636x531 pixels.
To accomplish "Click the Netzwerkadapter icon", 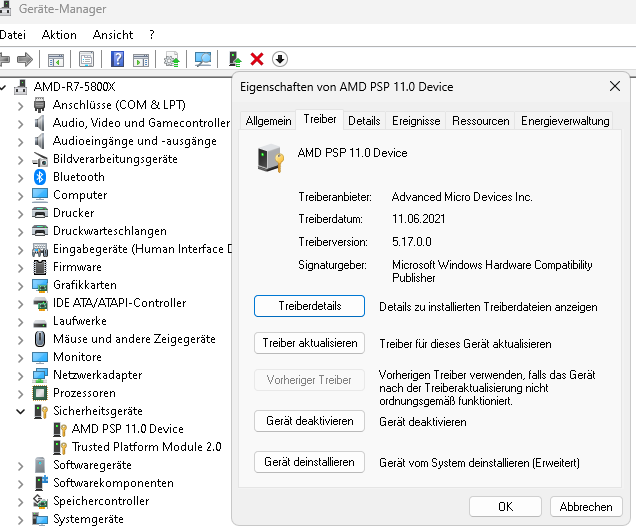I will point(40,375).
